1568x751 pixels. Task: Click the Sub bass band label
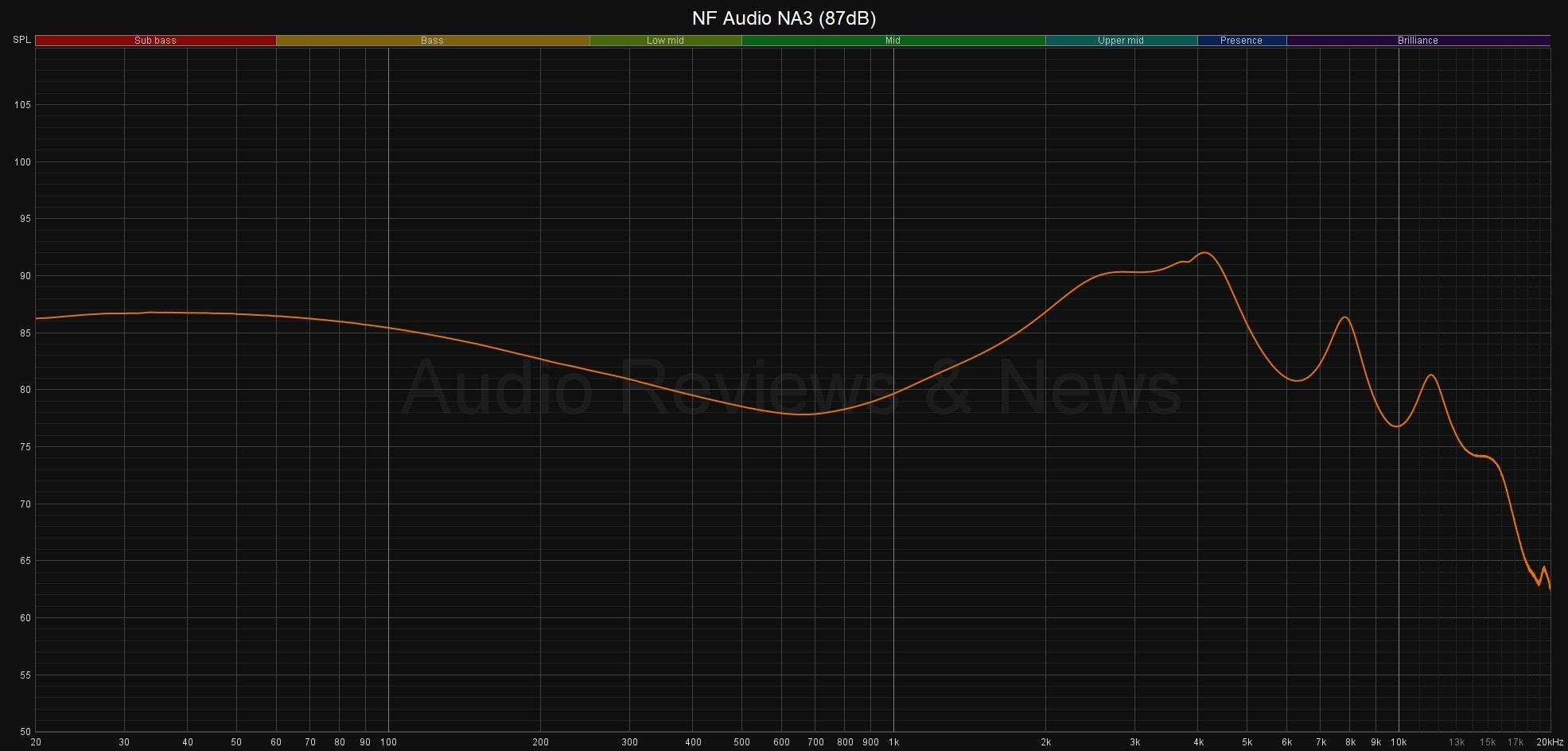click(x=155, y=41)
